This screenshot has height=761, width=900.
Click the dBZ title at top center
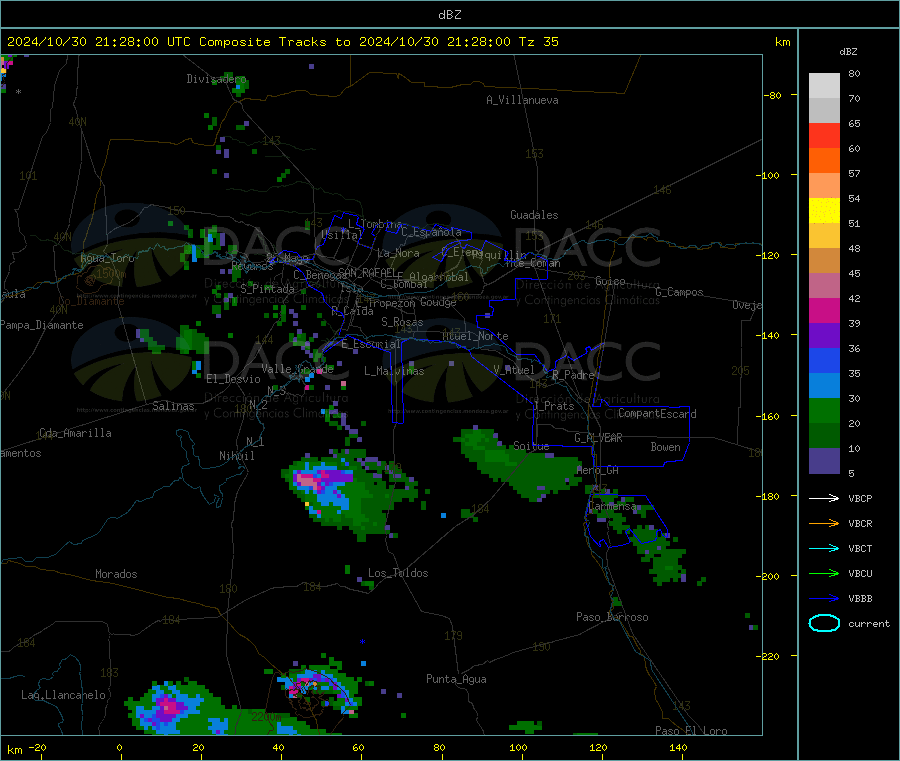449,15
